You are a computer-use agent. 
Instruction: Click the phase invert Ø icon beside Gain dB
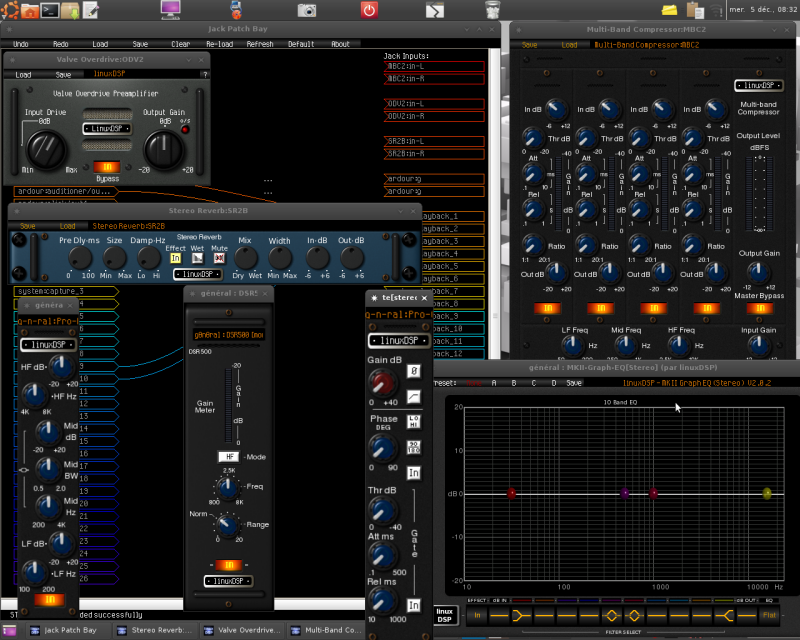click(x=413, y=372)
